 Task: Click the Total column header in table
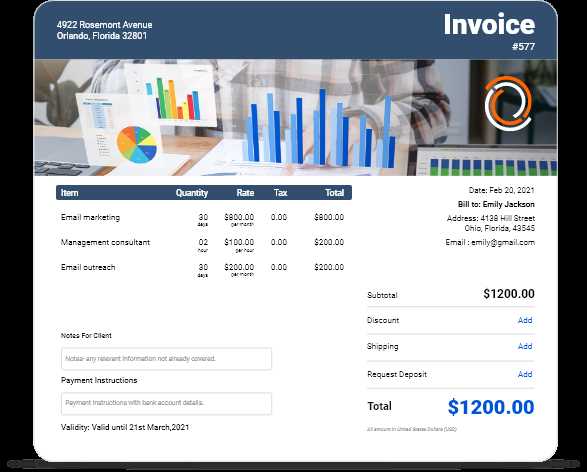[334, 193]
